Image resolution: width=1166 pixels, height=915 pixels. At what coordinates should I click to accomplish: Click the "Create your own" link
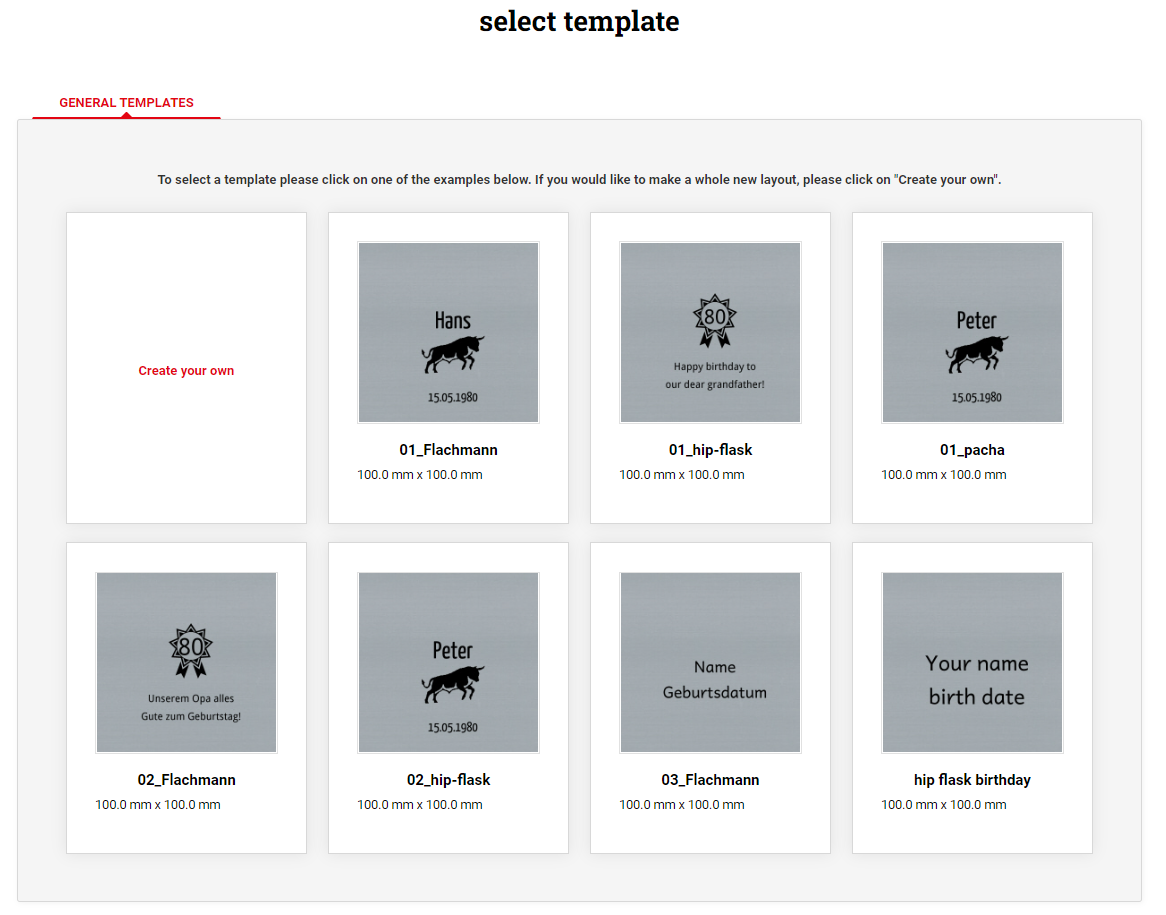pyautogui.click(x=186, y=370)
